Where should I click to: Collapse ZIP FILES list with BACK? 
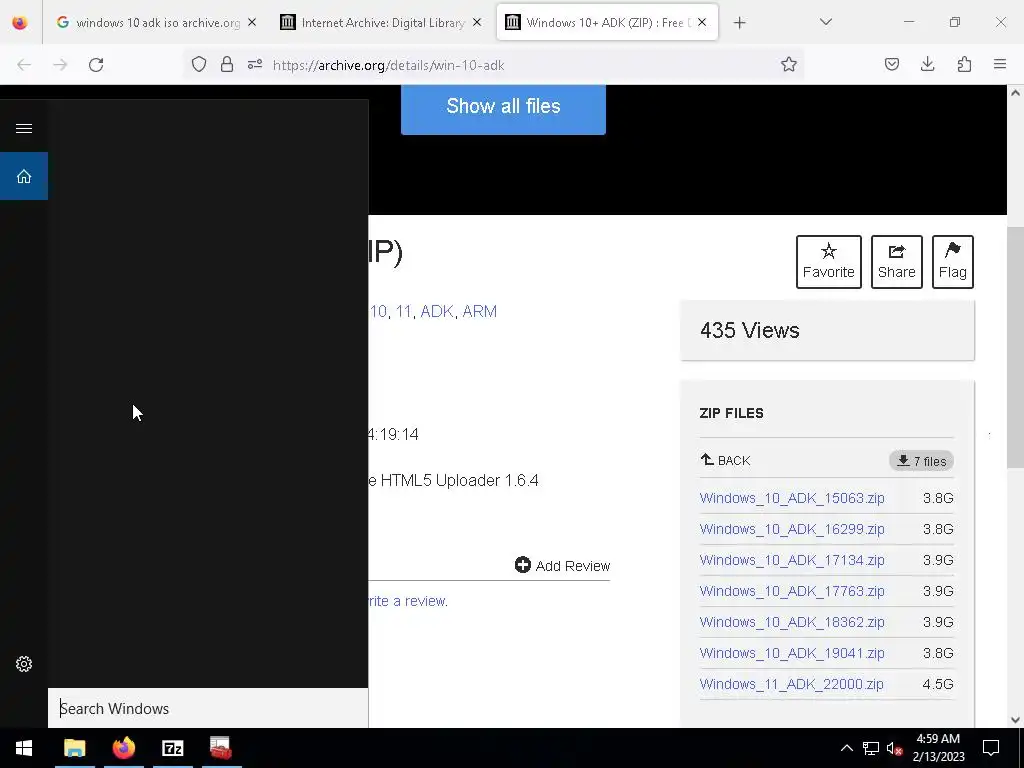pos(726,460)
